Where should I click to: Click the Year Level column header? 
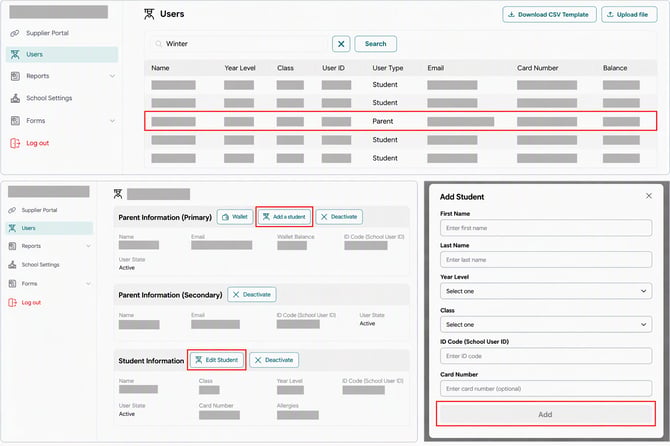click(240, 68)
